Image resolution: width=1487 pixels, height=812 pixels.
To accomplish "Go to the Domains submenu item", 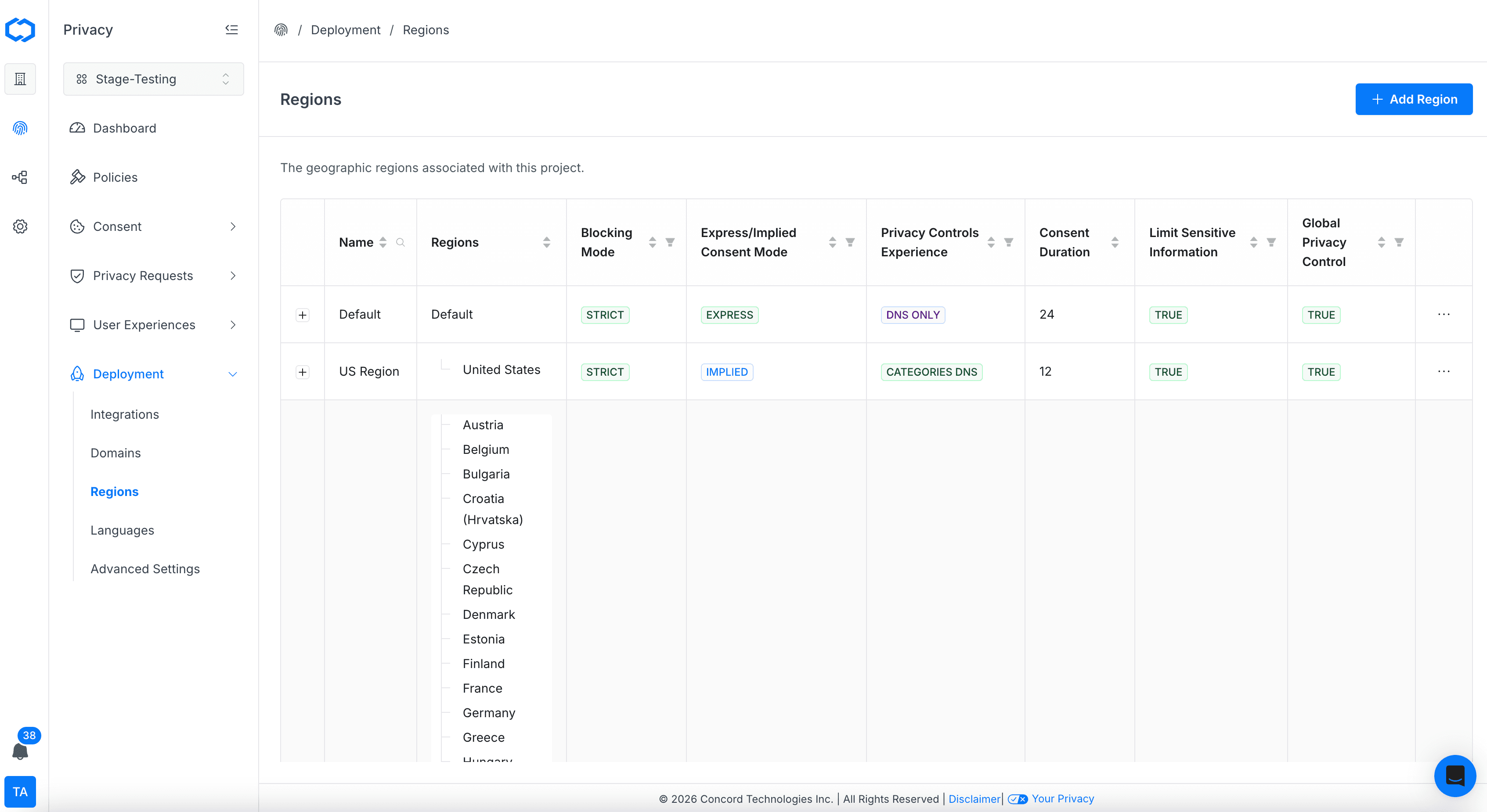I will tap(115, 453).
